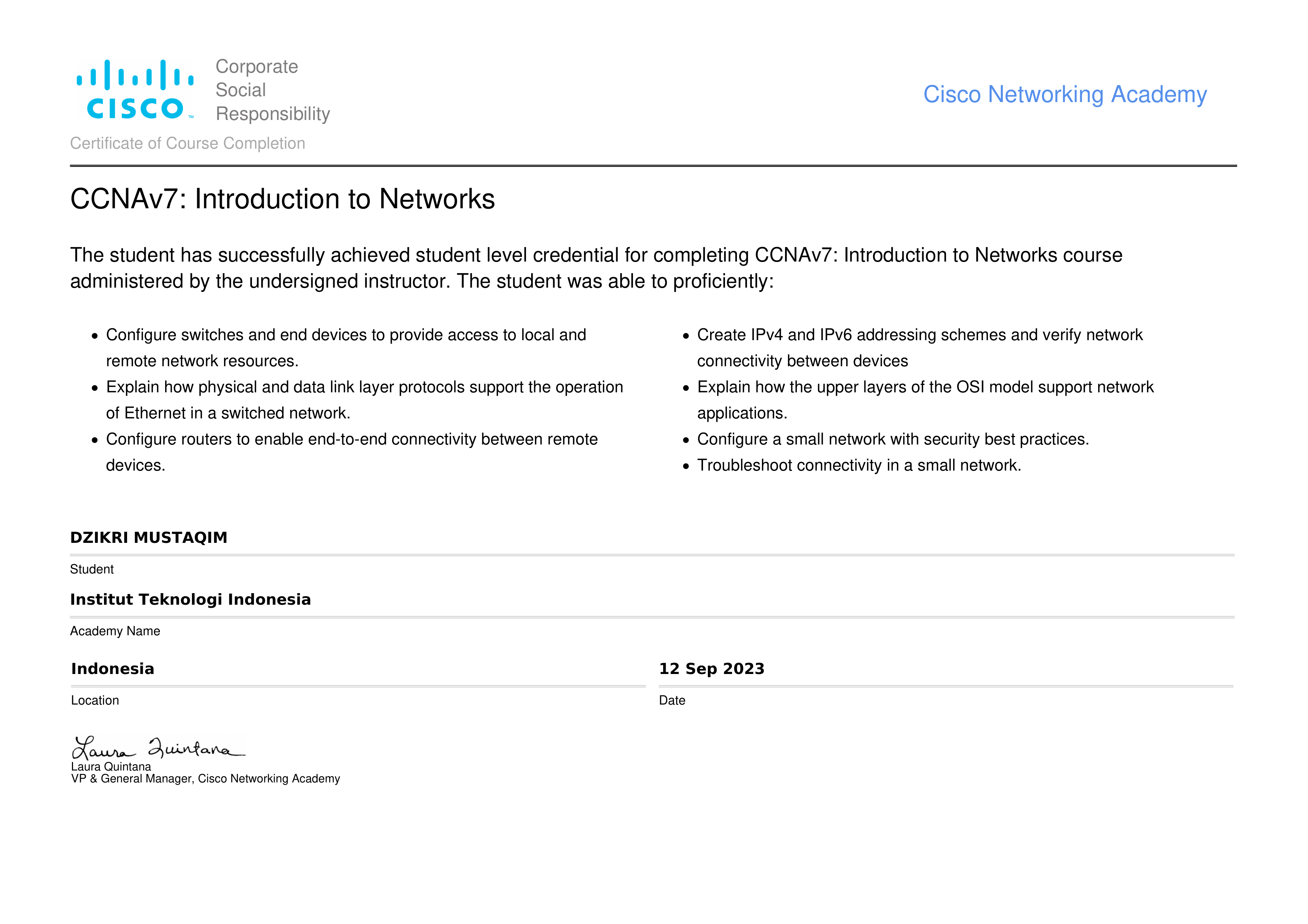Click the Indonesia location value
This screenshot has width=1308, height=924.
coord(113,668)
